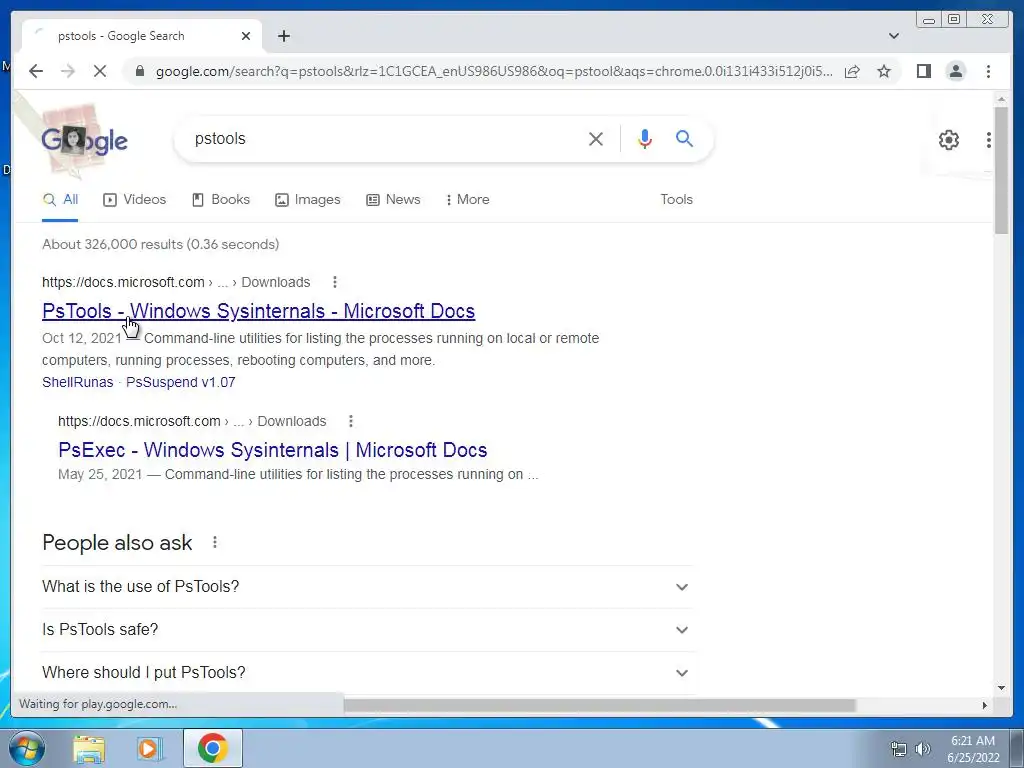1024x768 pixels.
Task: Click the horizontal scroll right arrow
Action: 985,705
